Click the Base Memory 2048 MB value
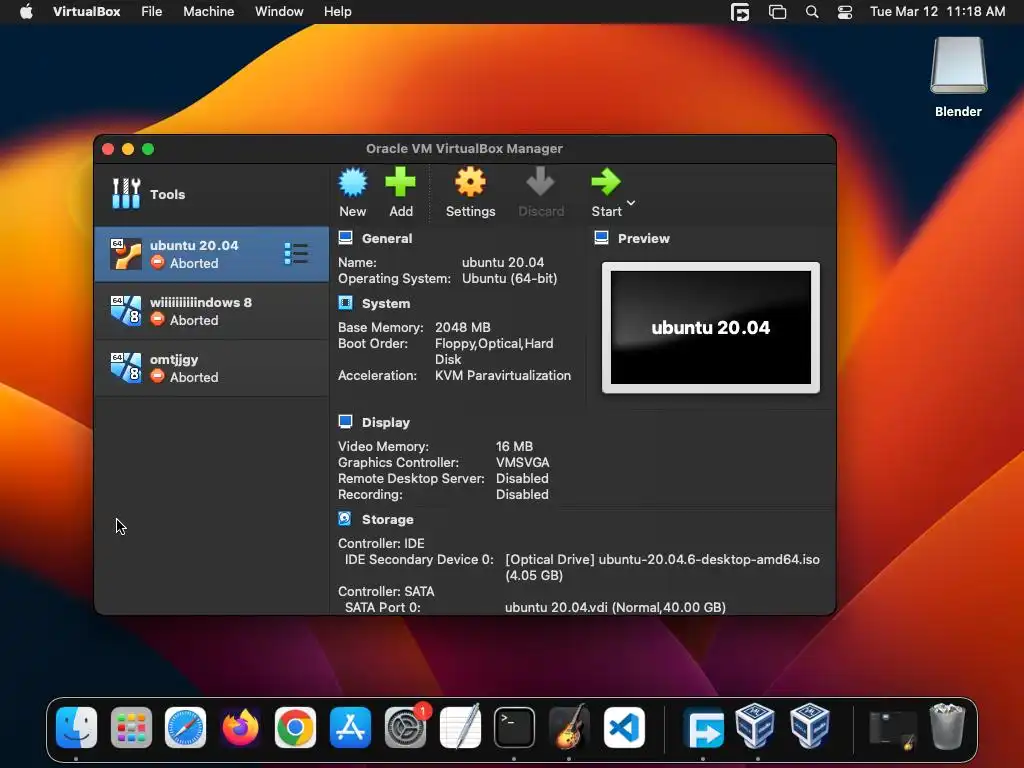This screenshot has width=1024, height=768. [x=462, y=327]
